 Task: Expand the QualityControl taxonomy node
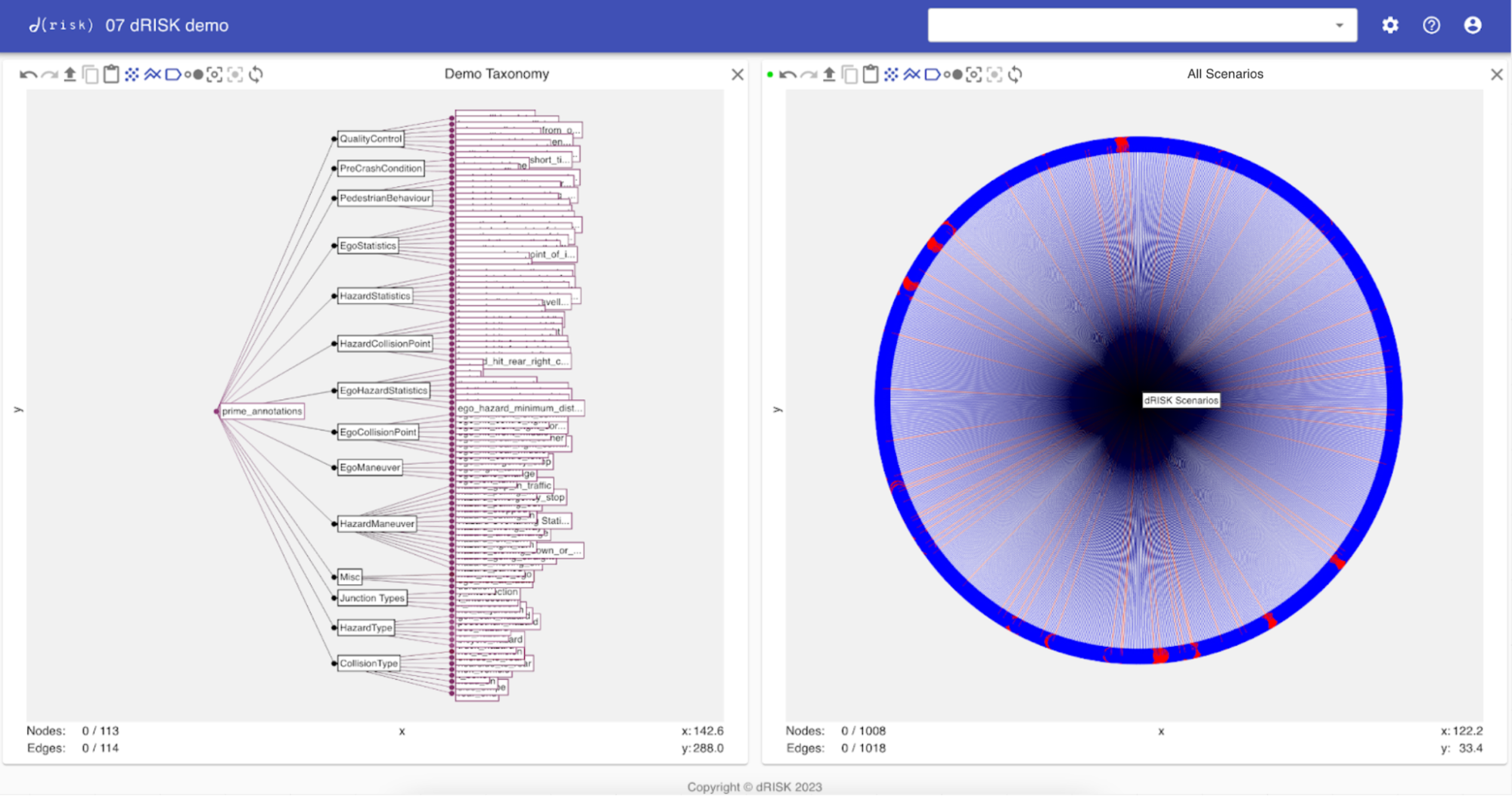(371, 138)
